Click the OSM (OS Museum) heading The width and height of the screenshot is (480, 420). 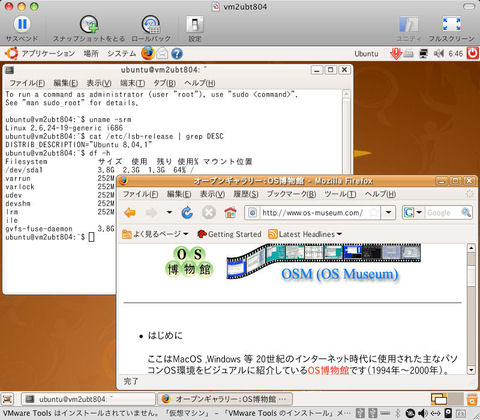pyautogui.click(x=340, y=274)
